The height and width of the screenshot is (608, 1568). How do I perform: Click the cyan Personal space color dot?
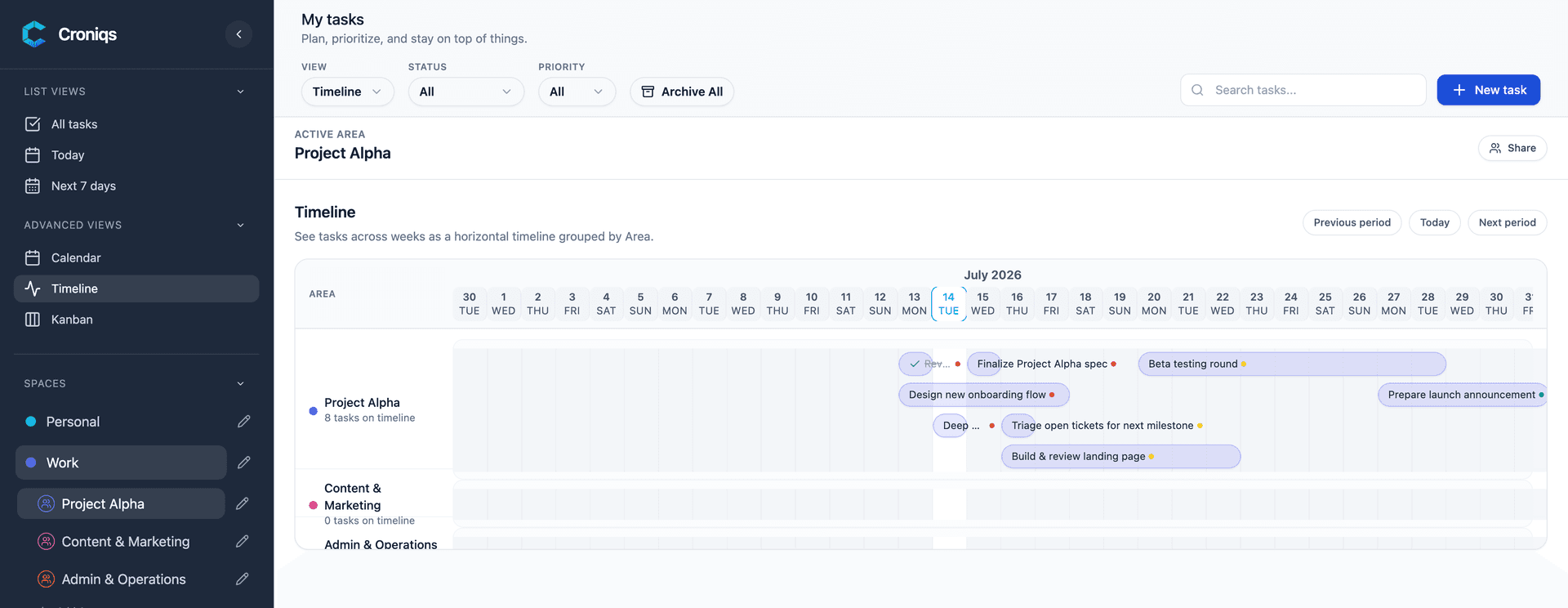(x=31, y=422)
